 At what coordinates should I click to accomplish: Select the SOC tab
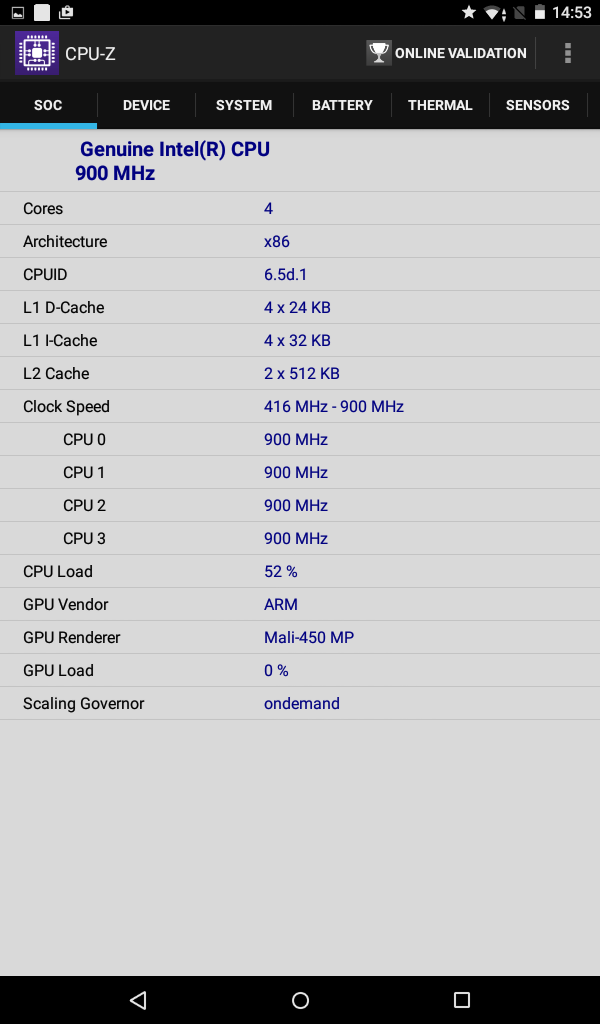tap(48, 105)
